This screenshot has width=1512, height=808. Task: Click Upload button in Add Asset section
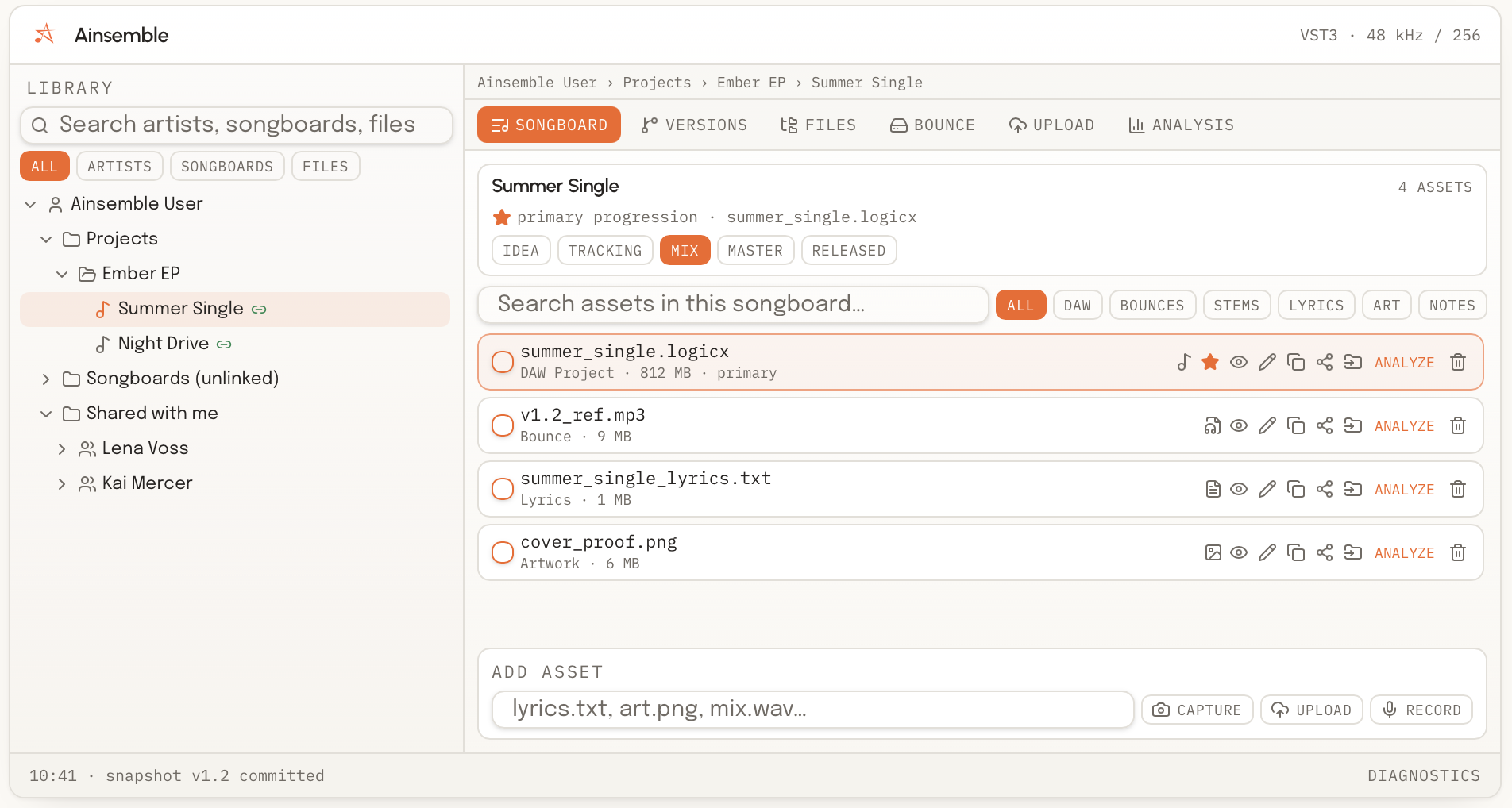(x=1312, y=710)
